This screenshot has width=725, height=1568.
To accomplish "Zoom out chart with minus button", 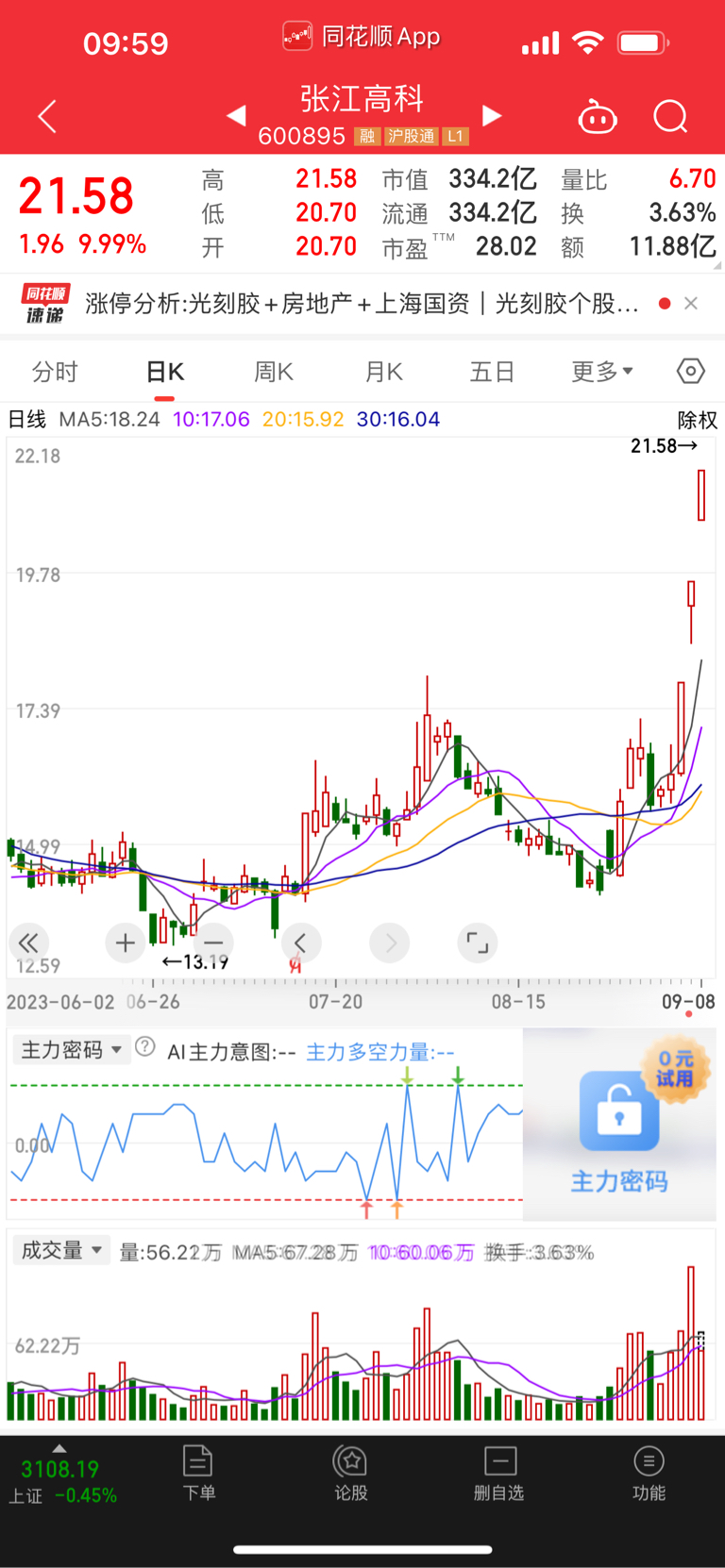I will point(213,942).
